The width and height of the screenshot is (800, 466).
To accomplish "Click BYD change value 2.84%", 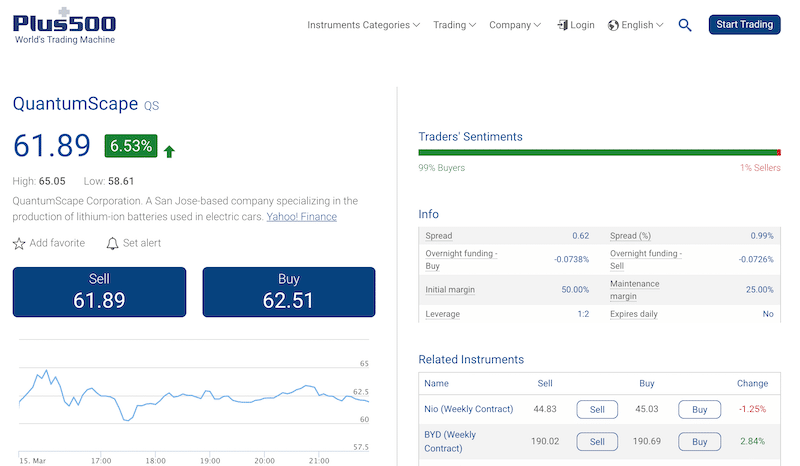I will [753, 441].
